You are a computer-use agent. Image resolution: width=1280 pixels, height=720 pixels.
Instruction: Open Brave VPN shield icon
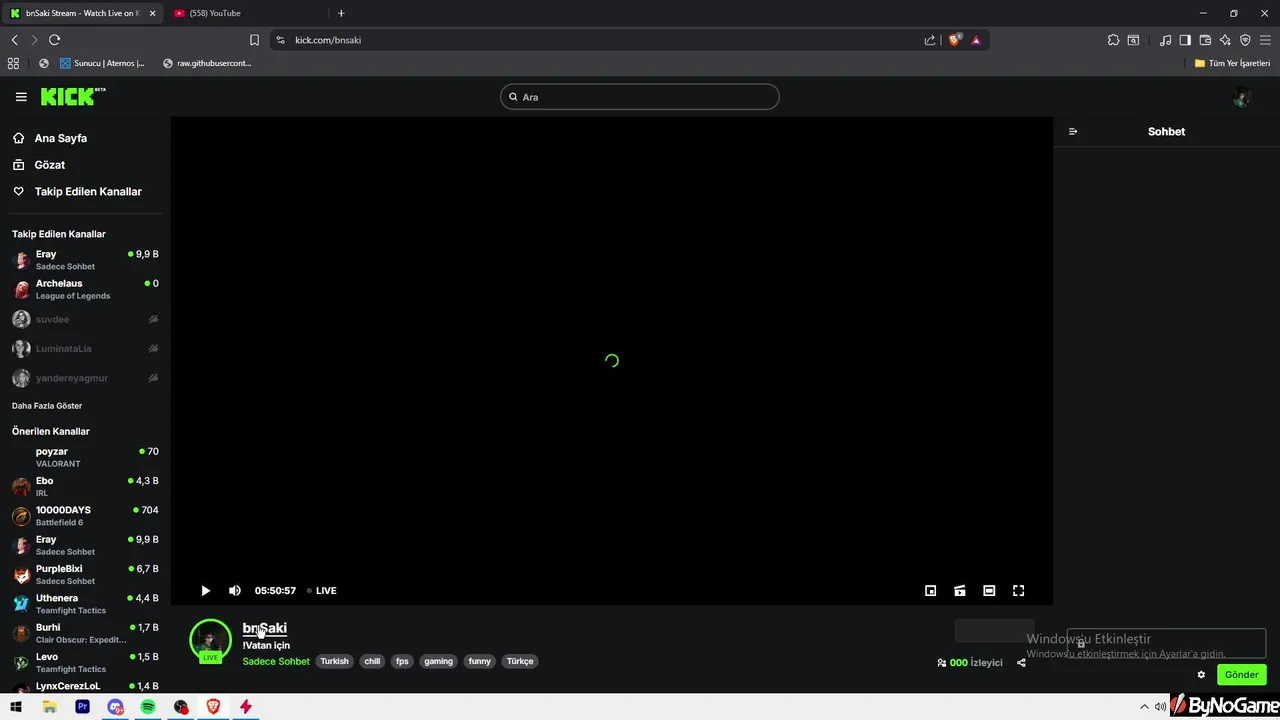click(1245, 40)
